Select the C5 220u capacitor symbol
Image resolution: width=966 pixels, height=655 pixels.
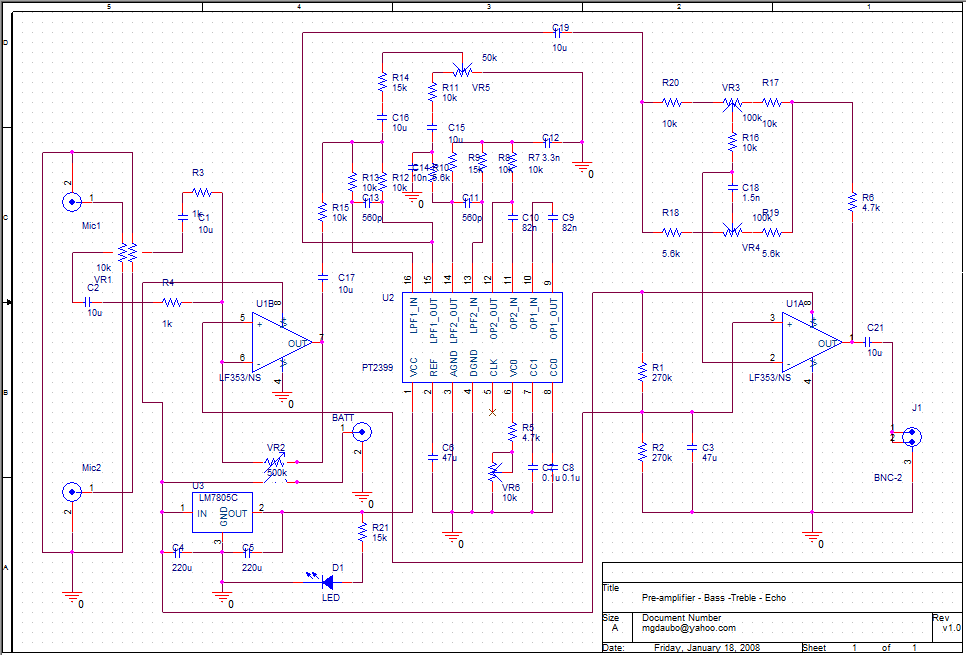coord(249,552)
